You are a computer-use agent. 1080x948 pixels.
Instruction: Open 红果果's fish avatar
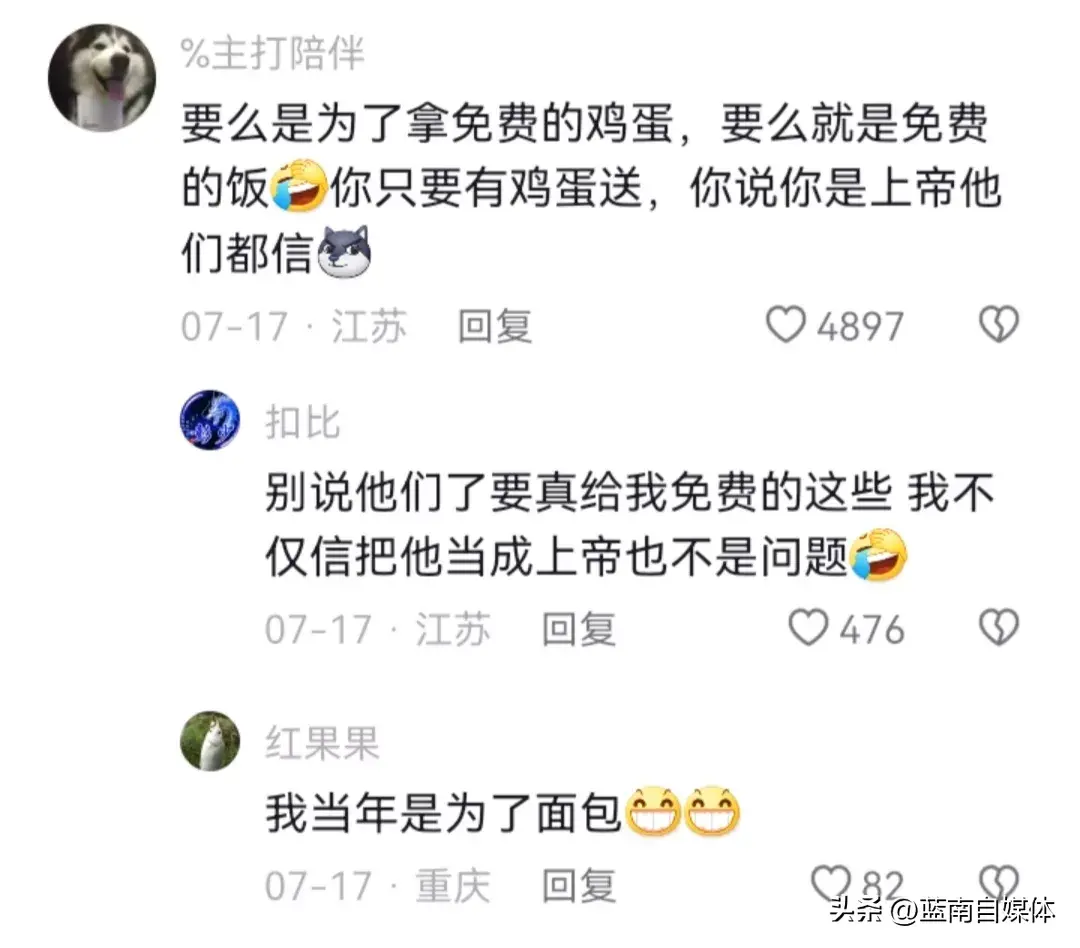210,741
